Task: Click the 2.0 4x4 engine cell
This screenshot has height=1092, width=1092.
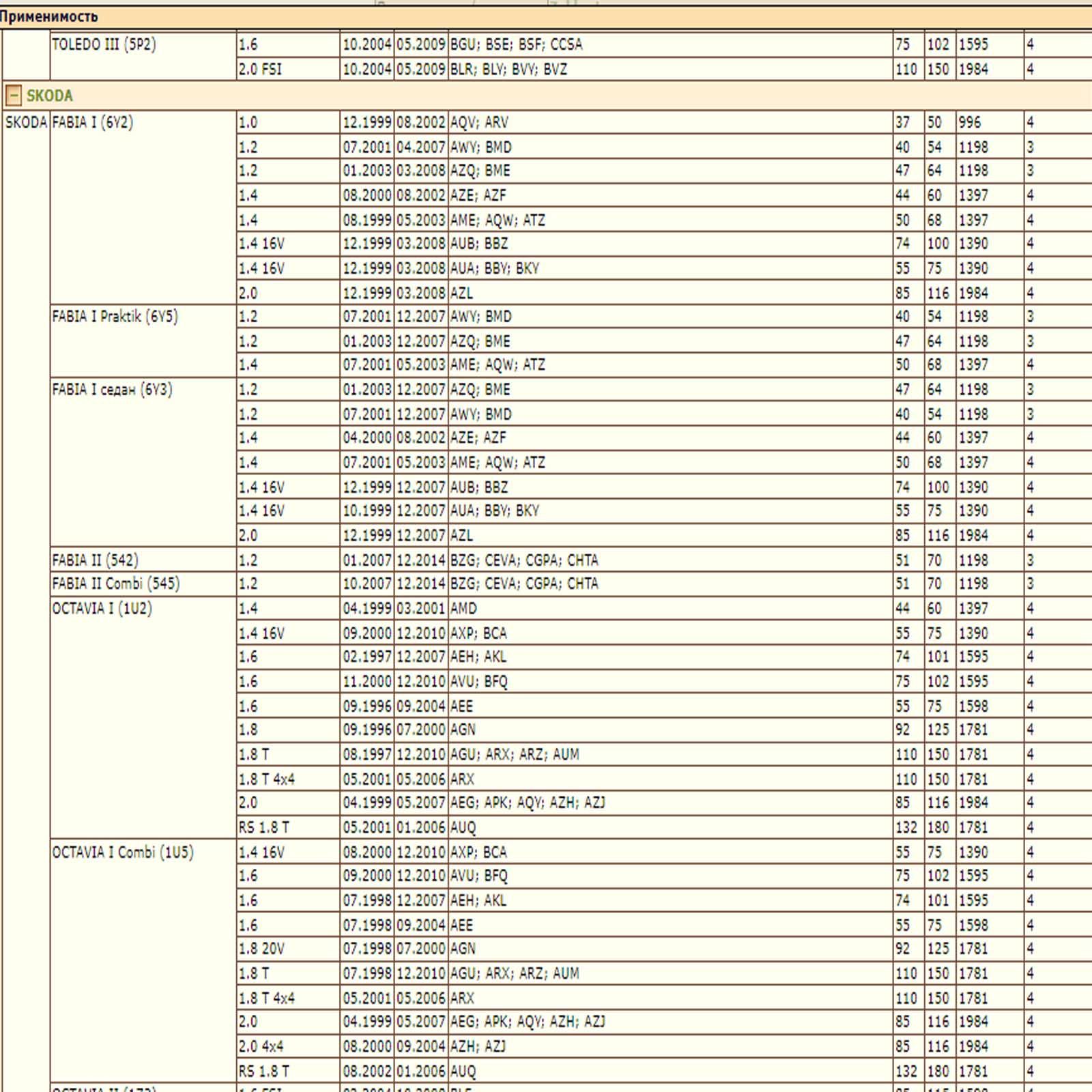Action: click(x=261, y=1047)
